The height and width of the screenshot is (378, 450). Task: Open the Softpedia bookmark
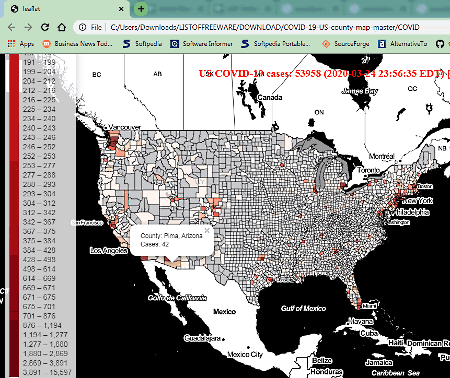click(142, 44)
